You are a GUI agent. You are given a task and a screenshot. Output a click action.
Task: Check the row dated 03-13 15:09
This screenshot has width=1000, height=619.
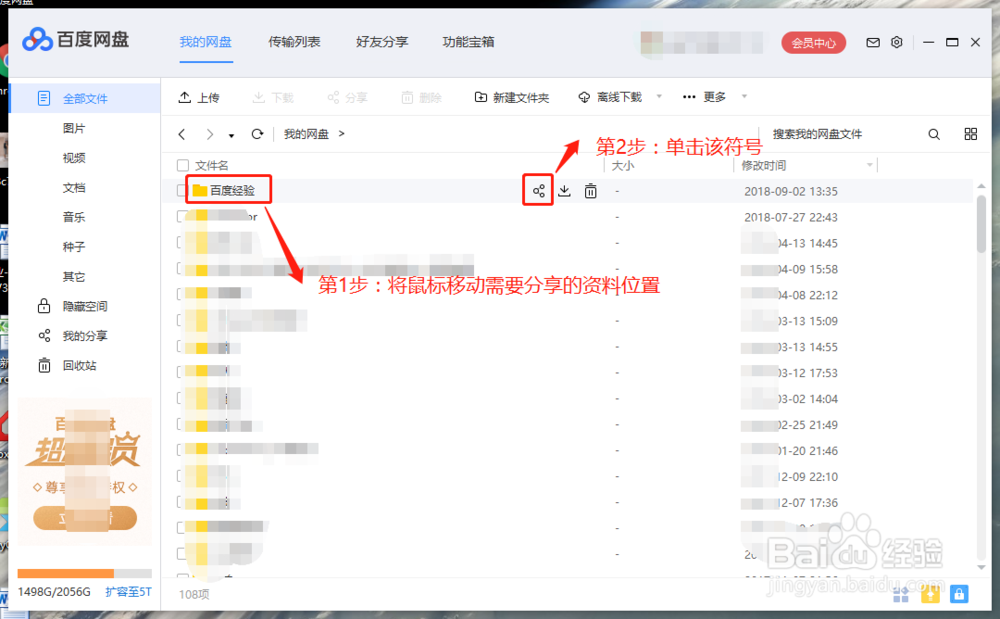181,321
